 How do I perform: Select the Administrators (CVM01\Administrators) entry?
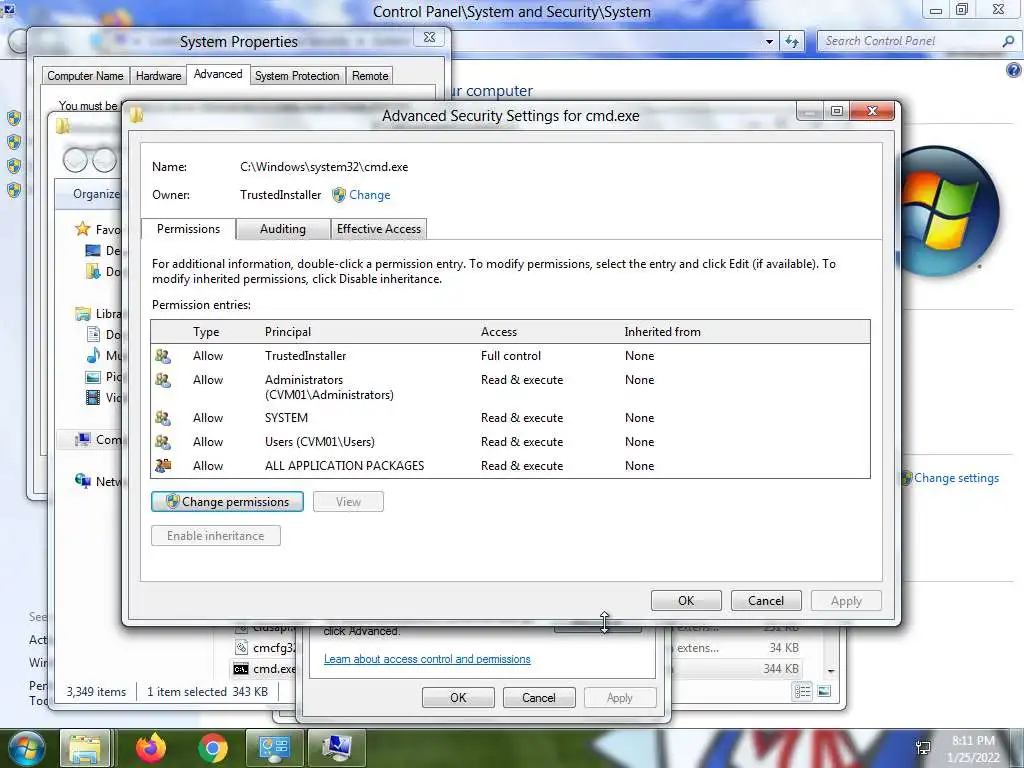click(x=511, y=387)
